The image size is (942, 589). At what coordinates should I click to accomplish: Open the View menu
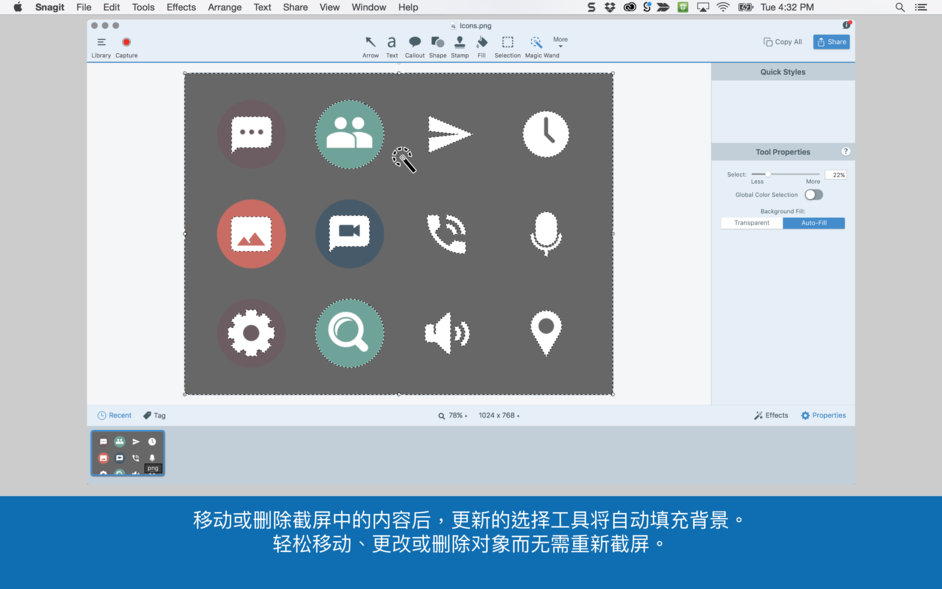329,7
